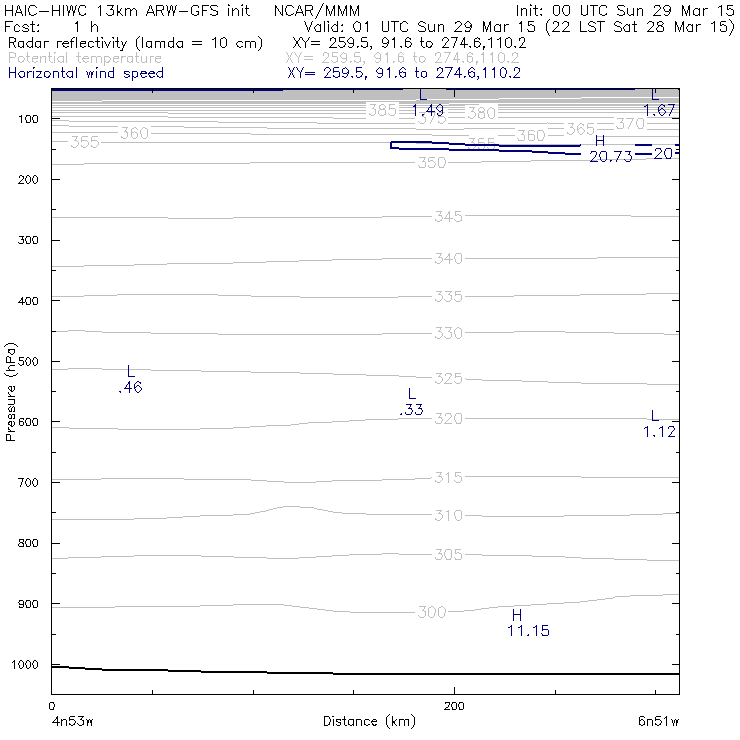Click the 'Fcst: 1 h' forecast text
This screenshot has width=740, height=740.
(x=51, y=26)
